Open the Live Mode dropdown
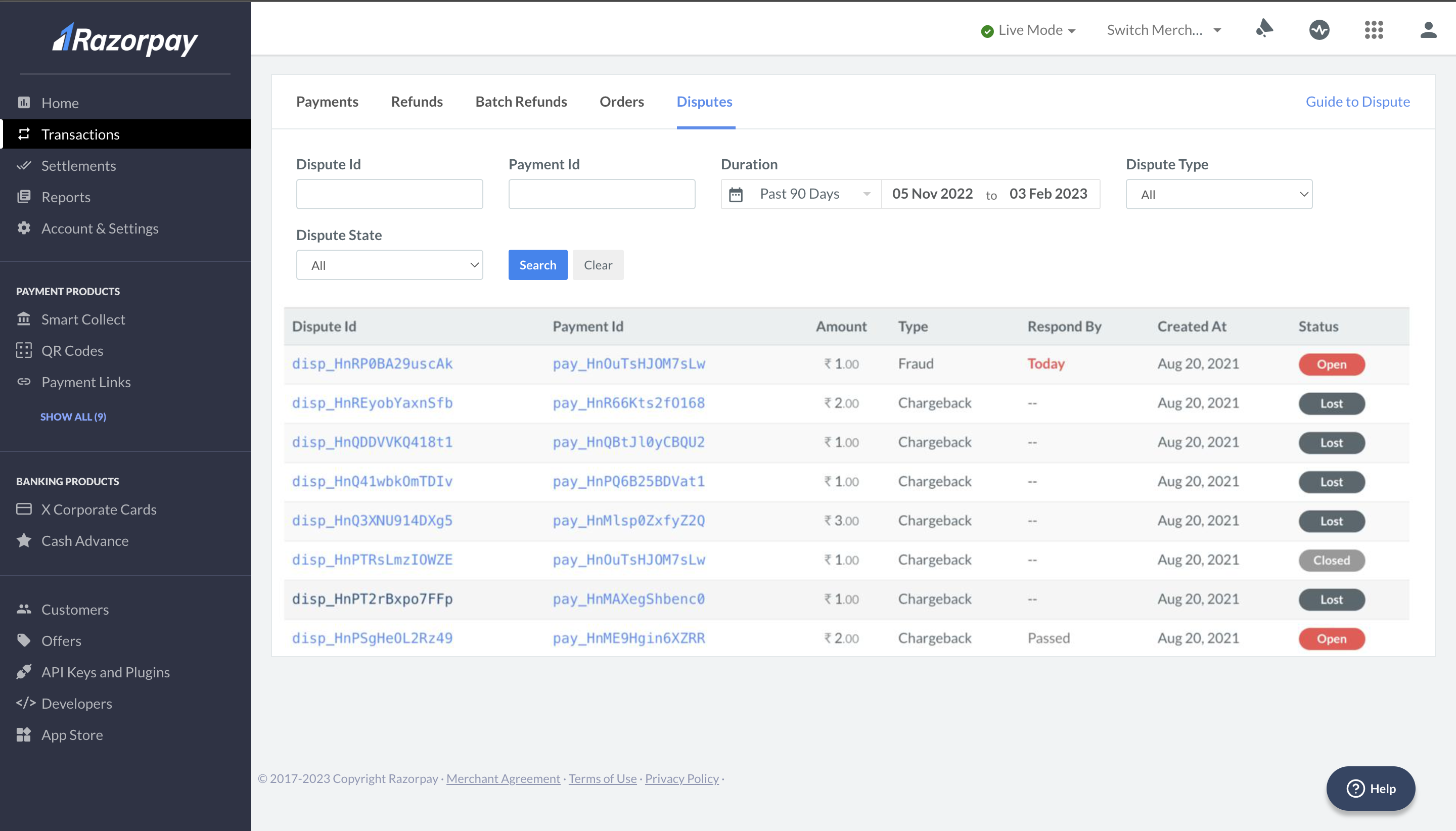This screenshot has height=831, width=1456. tap(1028, 30)
